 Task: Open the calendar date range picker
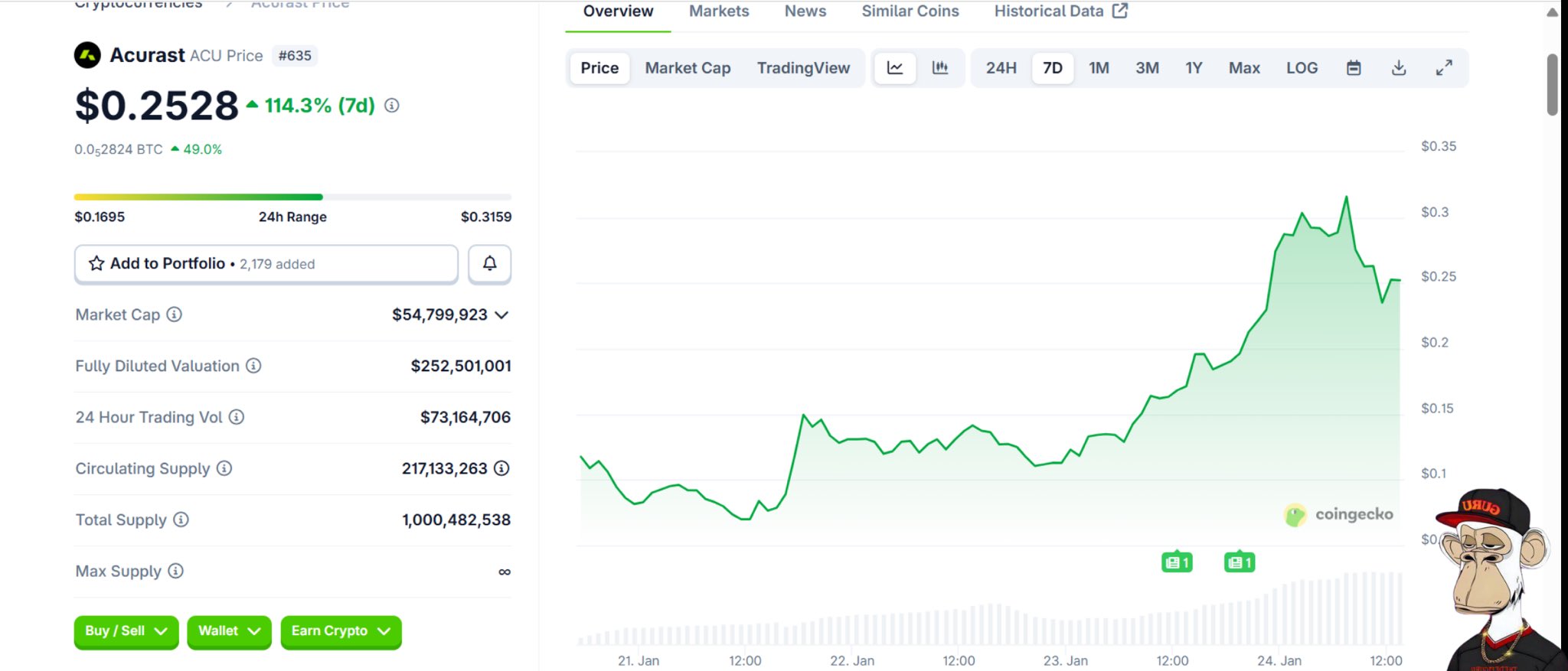[1353, 68]
